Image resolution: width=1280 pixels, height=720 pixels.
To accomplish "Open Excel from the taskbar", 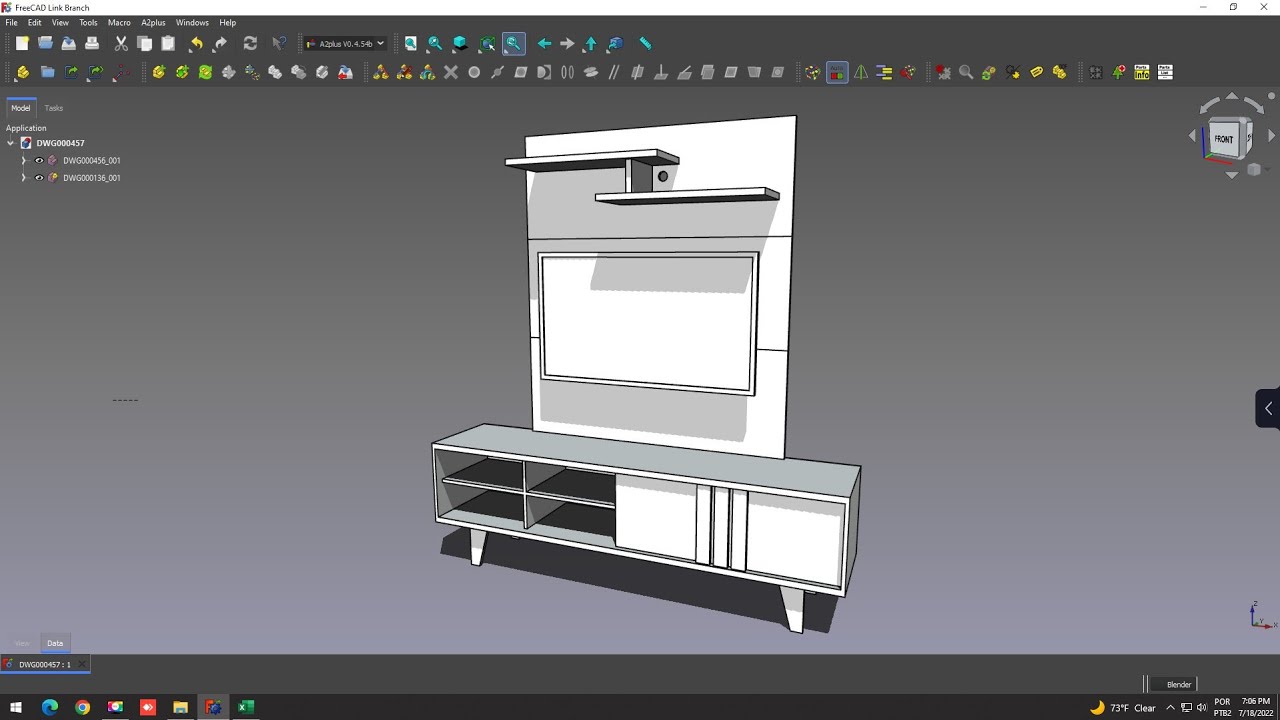I will [x=245, y=707].
